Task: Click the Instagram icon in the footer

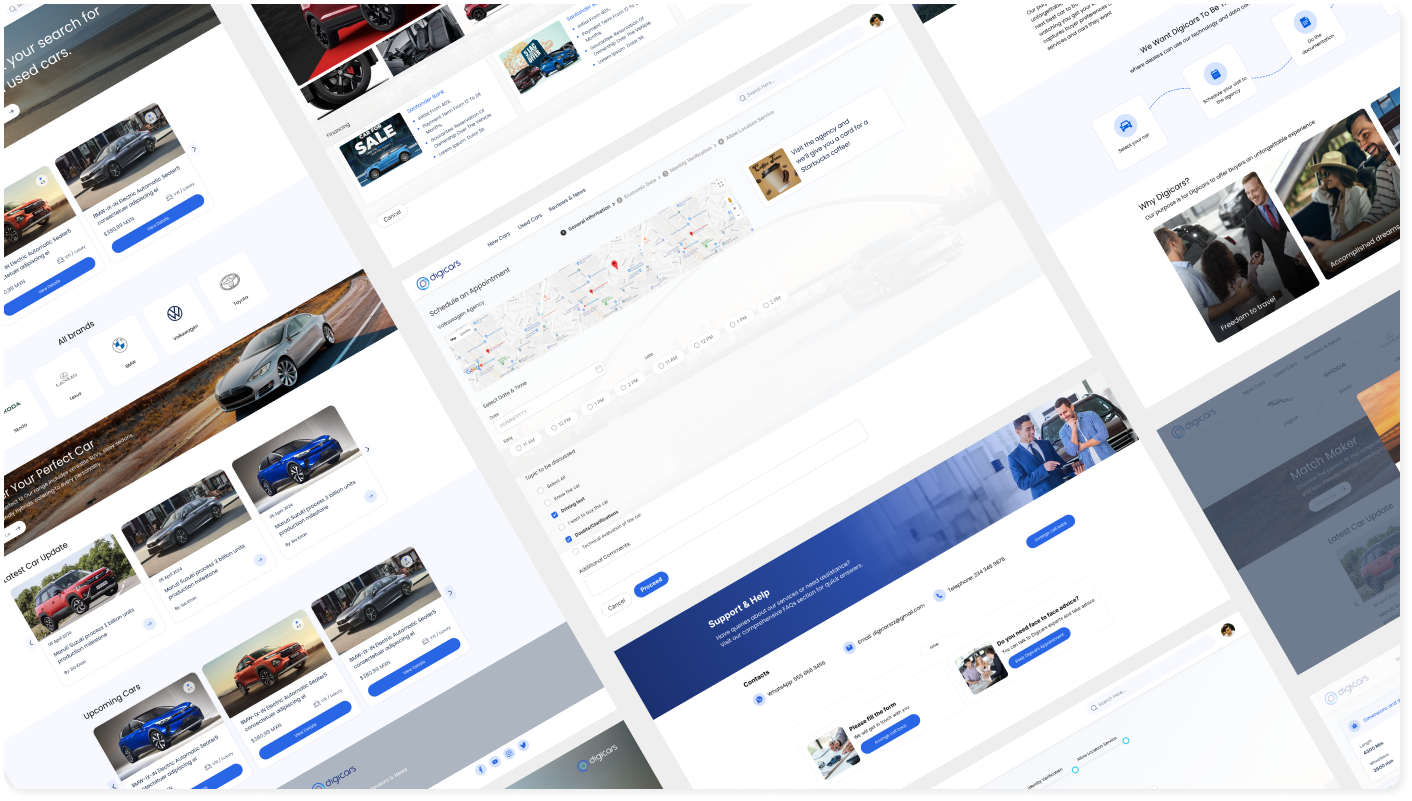Action: coord(509,754)
